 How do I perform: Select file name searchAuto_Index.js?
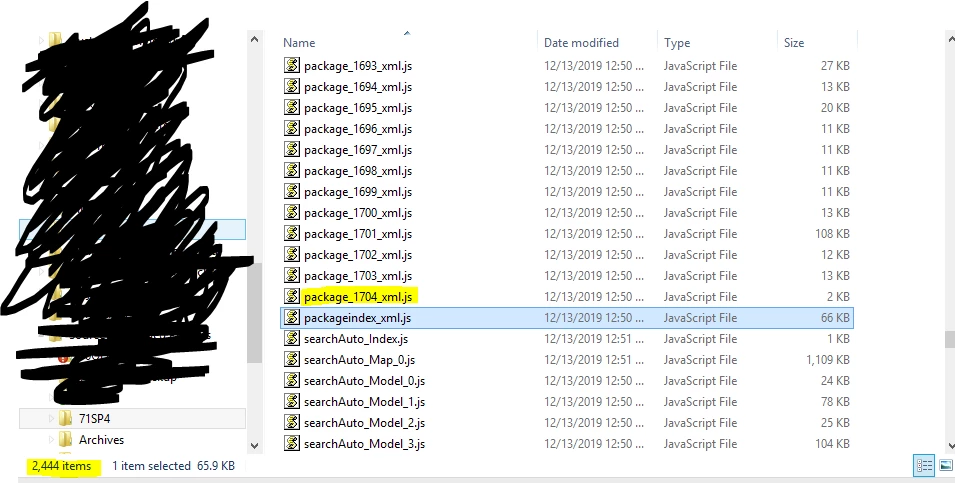tap(356, 339)
